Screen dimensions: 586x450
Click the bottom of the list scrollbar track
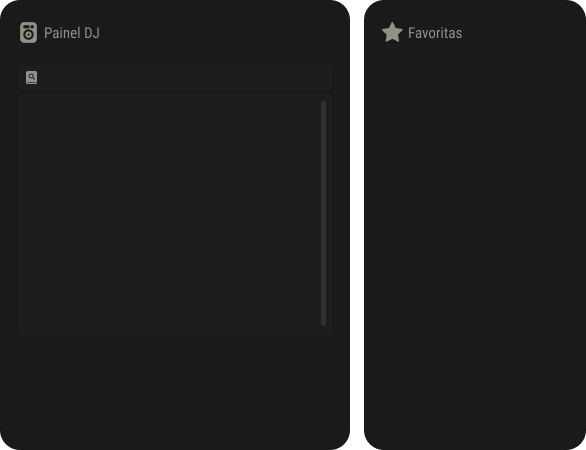coord(324,322)
